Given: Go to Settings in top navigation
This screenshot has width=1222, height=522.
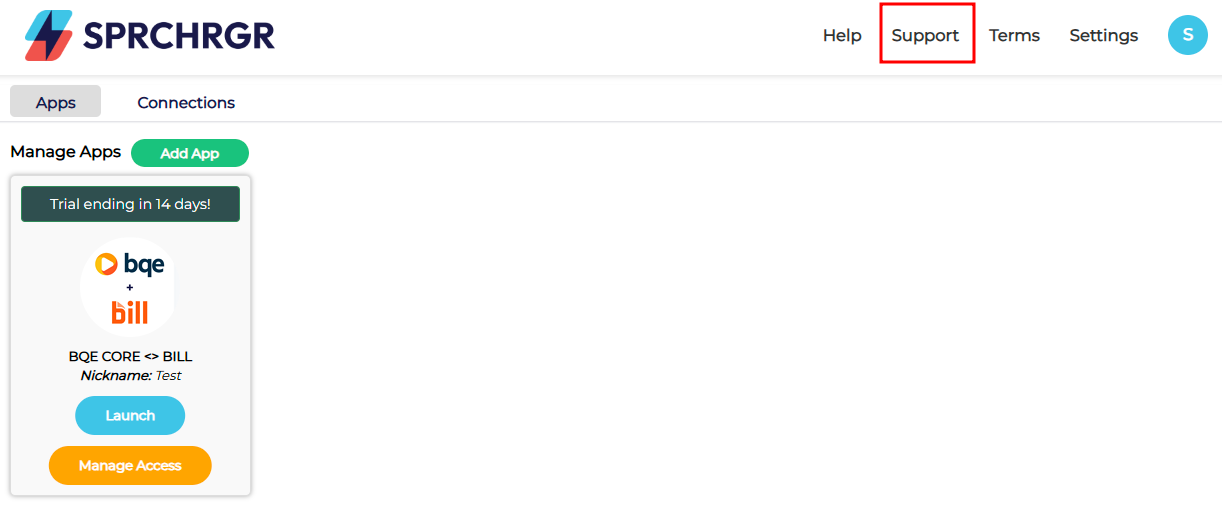Looking at the screenshot, I should tap(1104, 35).
